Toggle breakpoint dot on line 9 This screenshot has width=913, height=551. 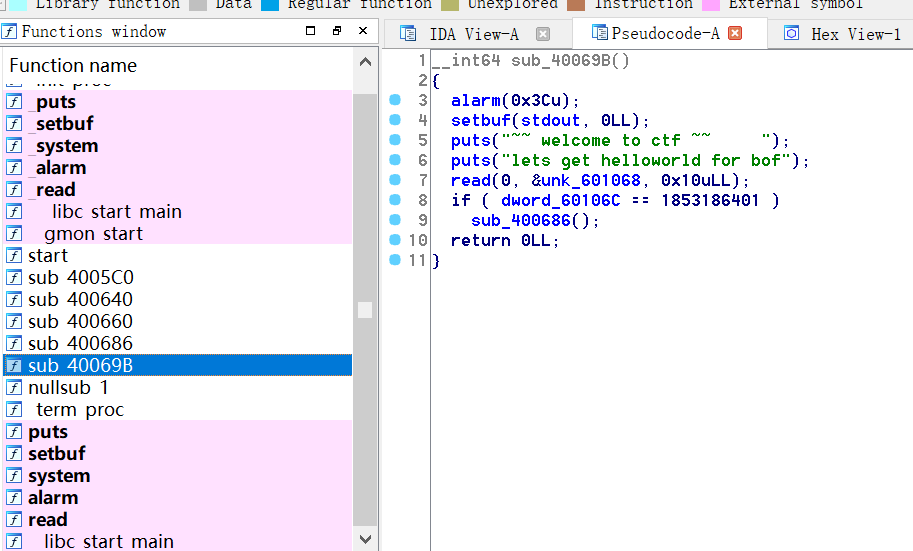point(395,220)
